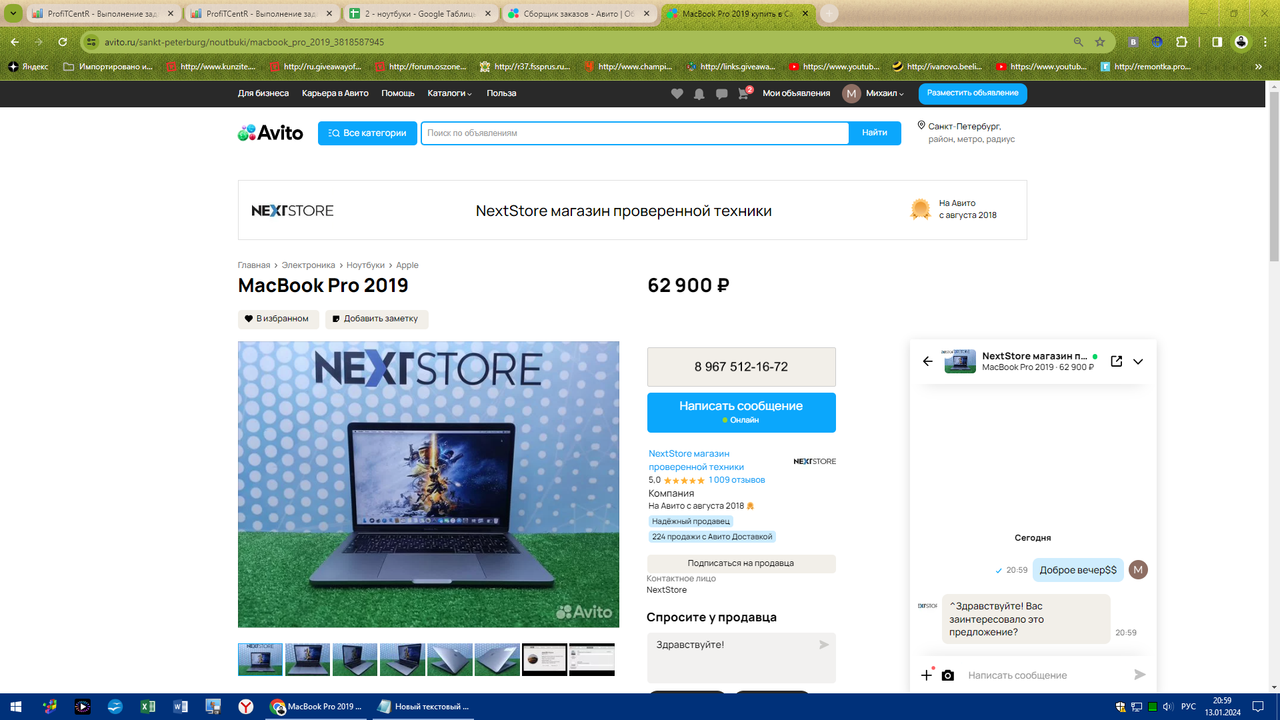1280x720 pixels.
Task: Send quick question 'Здравствуйте!' arrow
Action: point(824,645)
